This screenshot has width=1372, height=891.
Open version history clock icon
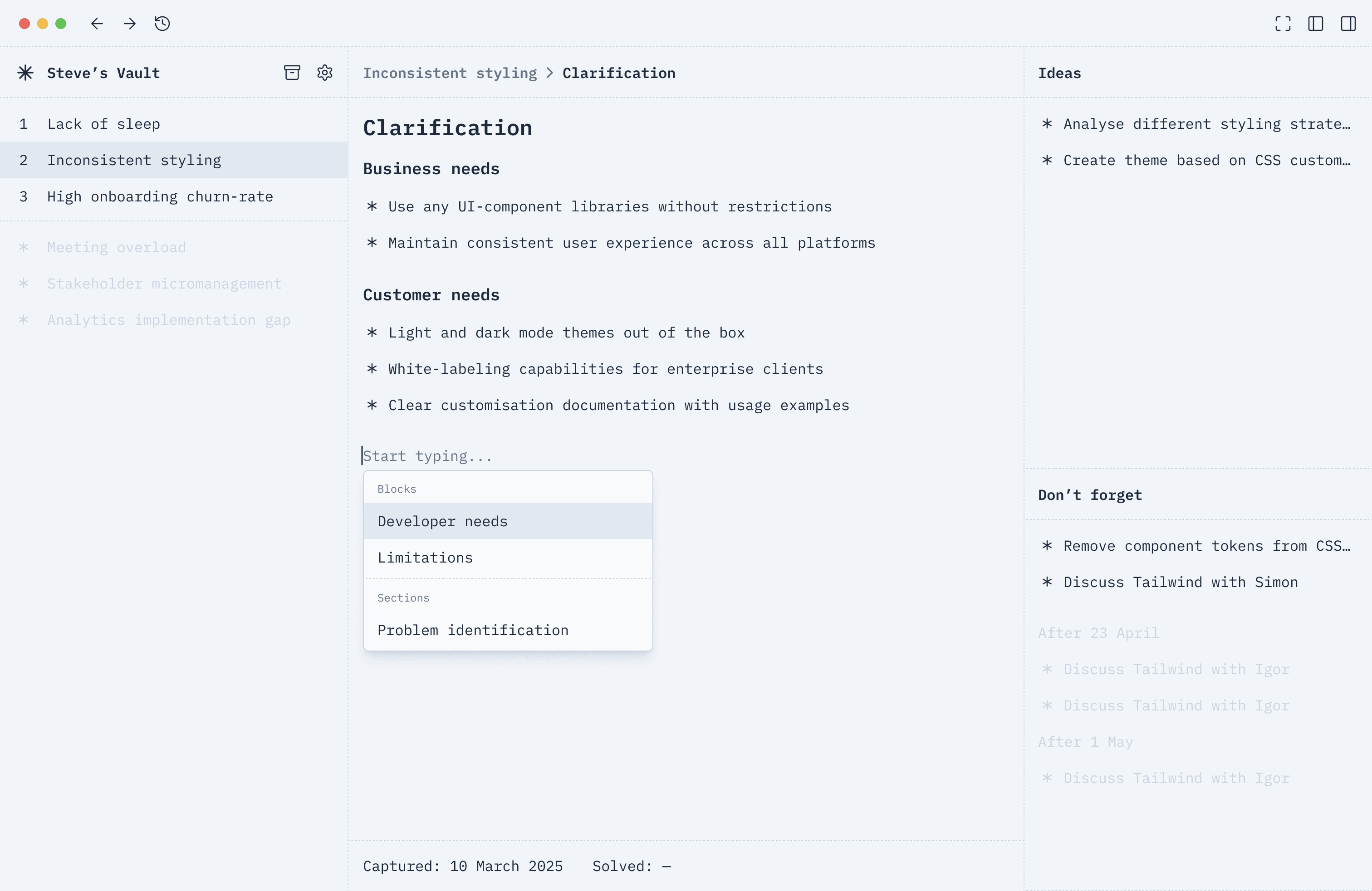pyautogui.click(x=162, y=24)
